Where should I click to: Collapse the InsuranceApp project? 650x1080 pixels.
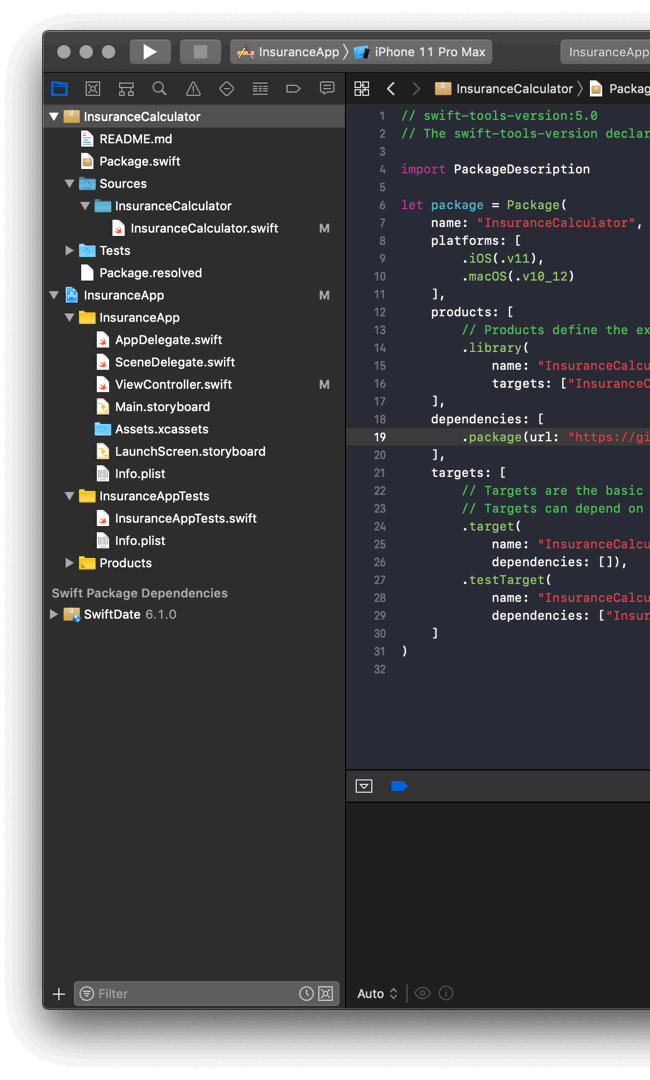point(54,295)
